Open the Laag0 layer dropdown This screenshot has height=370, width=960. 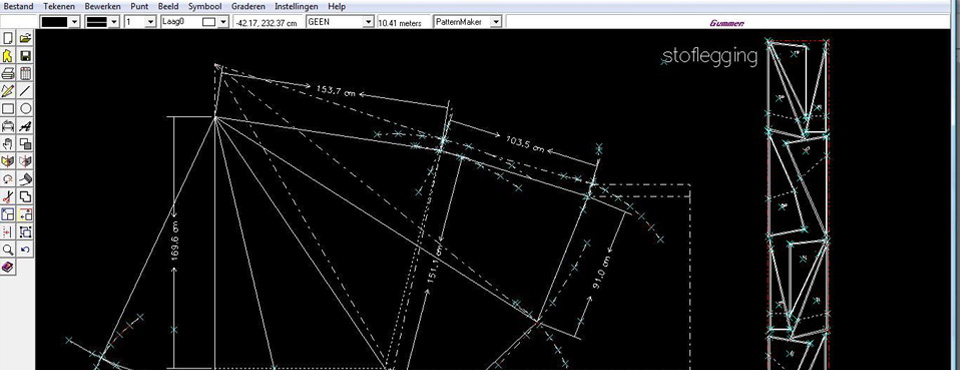click(195, 22)
